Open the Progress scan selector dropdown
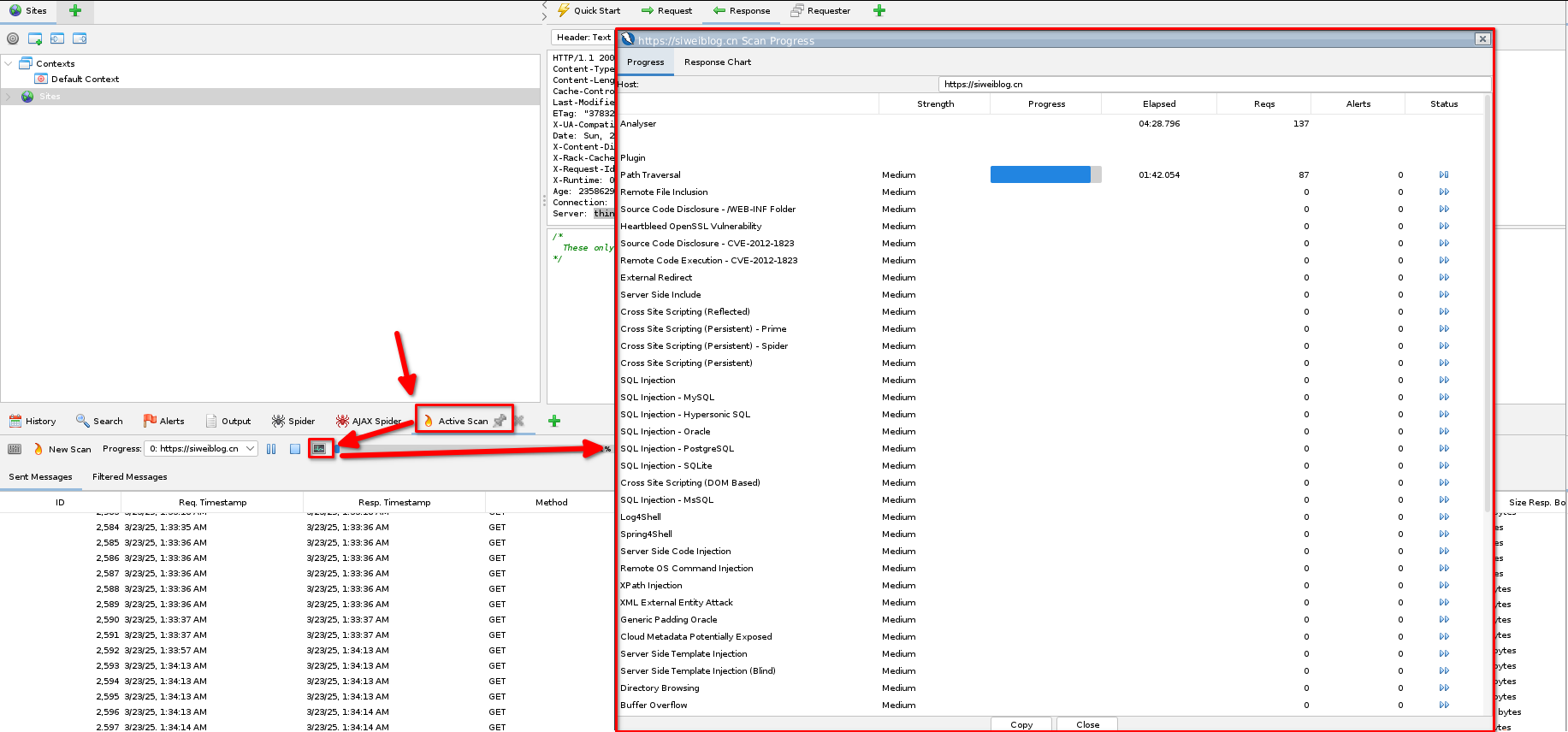 coord(250,449)
